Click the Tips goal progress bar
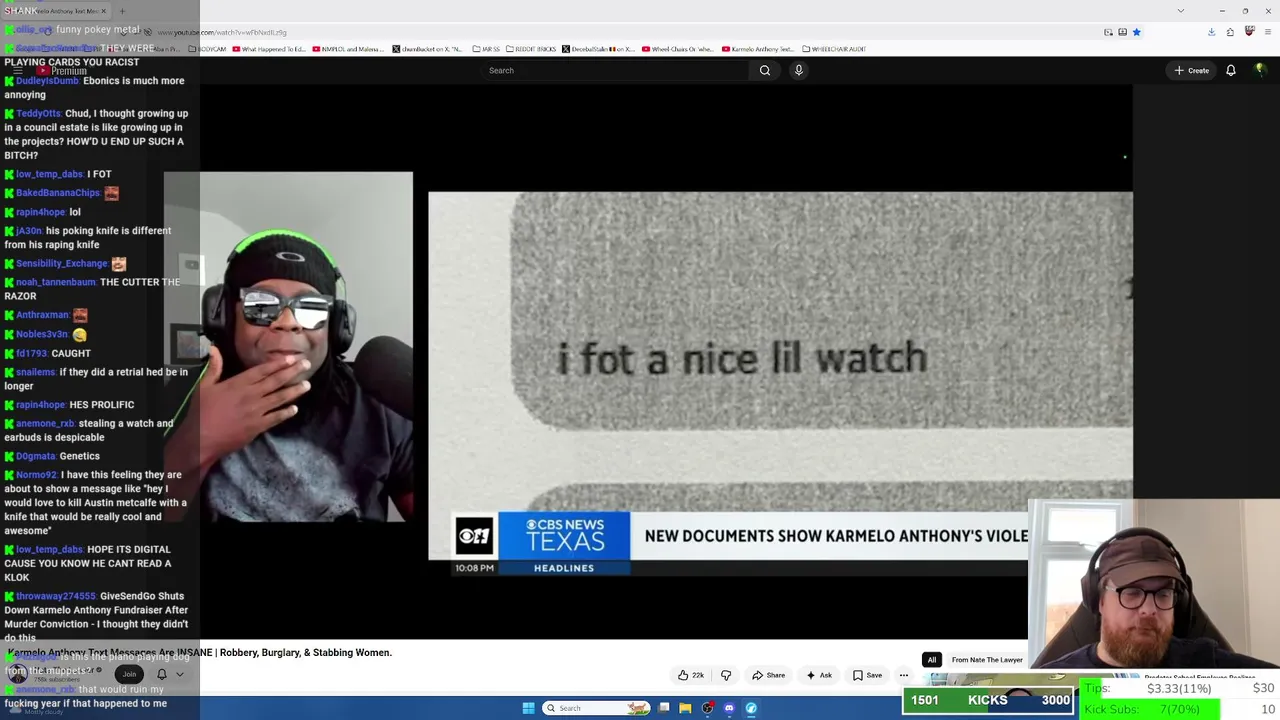The width and height of the screenshot is (1280, 720). [x=1179, y=688]
